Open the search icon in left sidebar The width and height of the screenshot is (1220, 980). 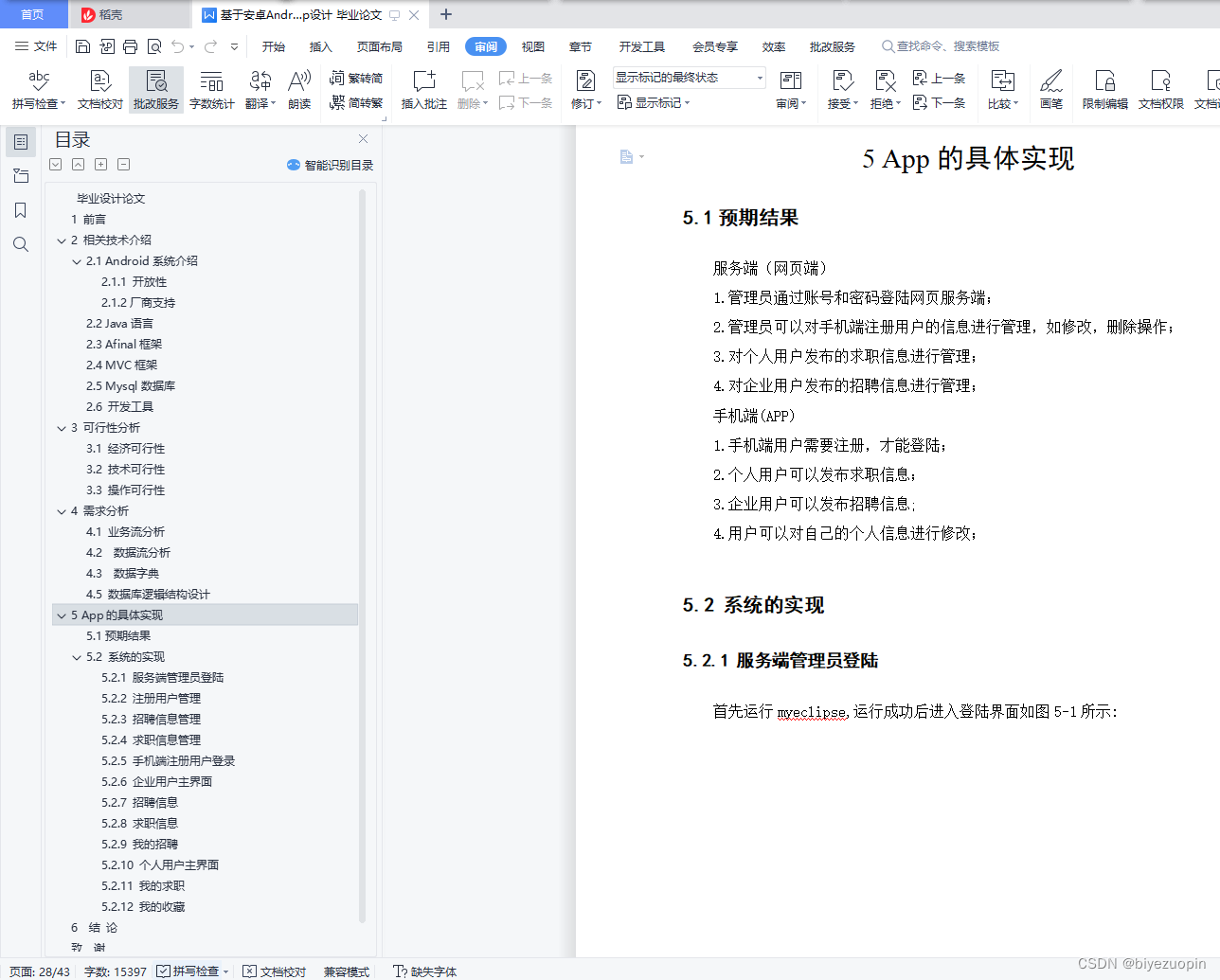21,244
